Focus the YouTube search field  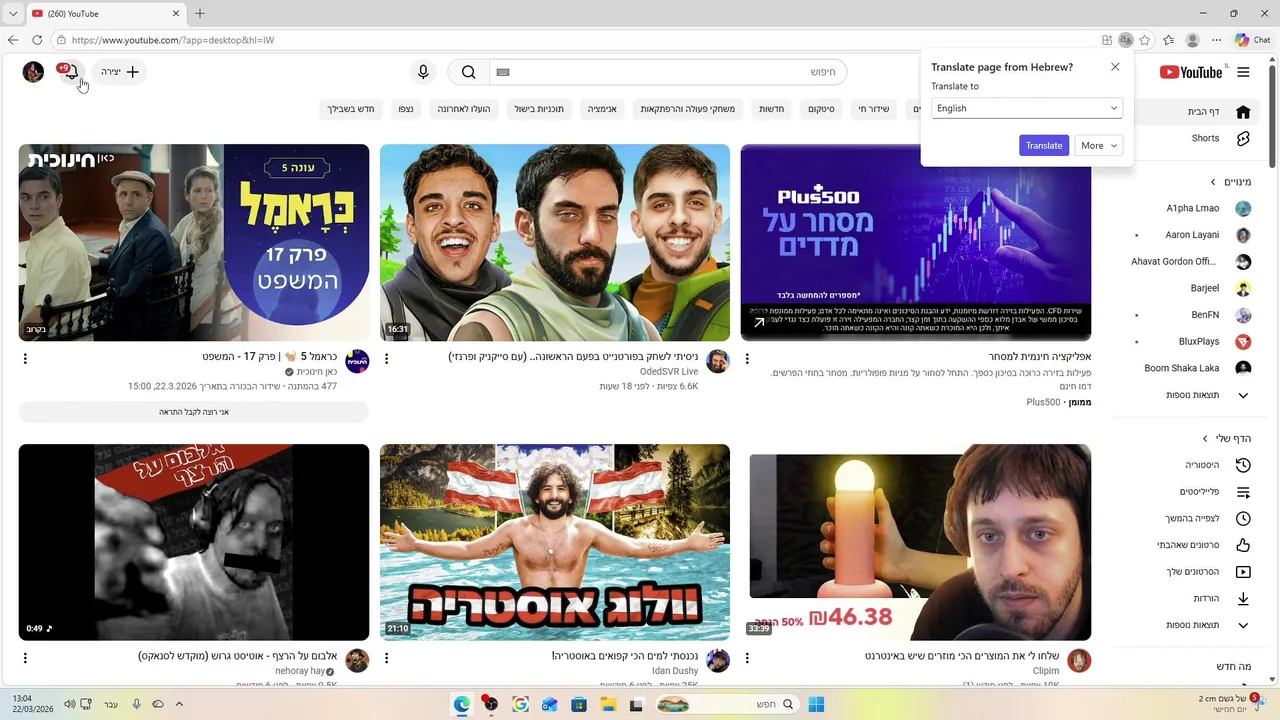point(668,72)
